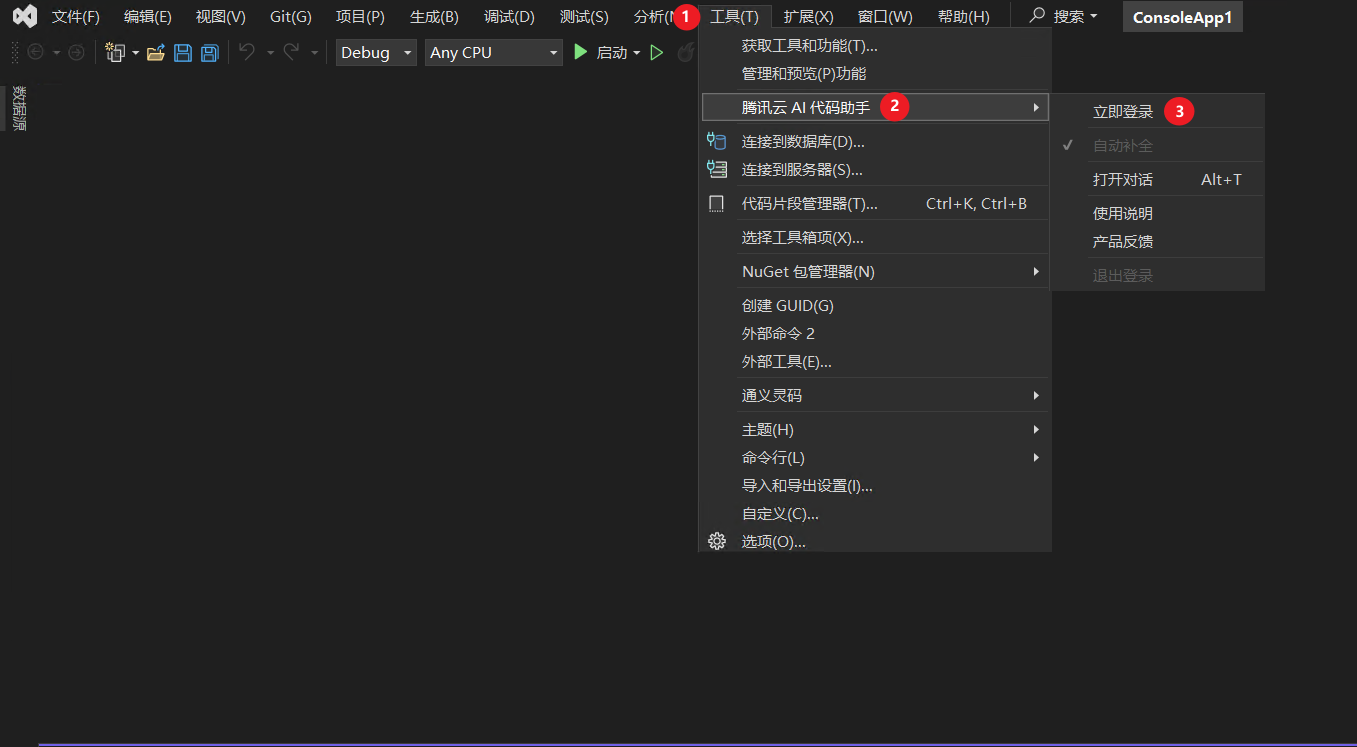Open the Debug configuration dropdown
The width and height of the screenshot is (1357, 747).
(x=376, y=52)
